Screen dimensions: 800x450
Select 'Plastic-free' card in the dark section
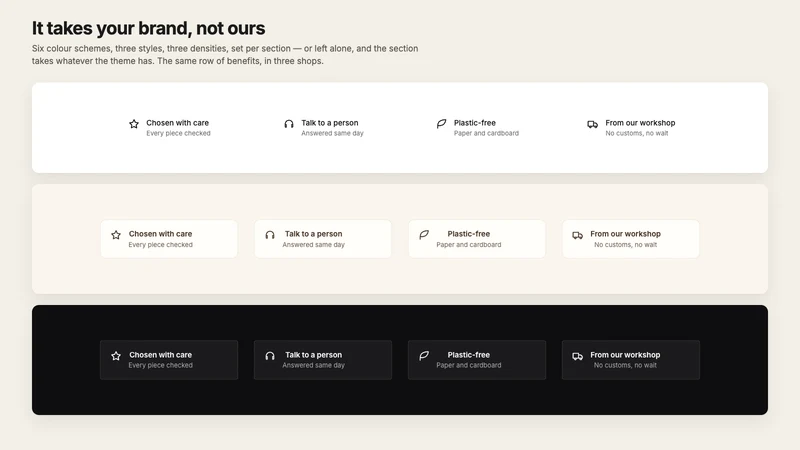click(x=477, y=360)
